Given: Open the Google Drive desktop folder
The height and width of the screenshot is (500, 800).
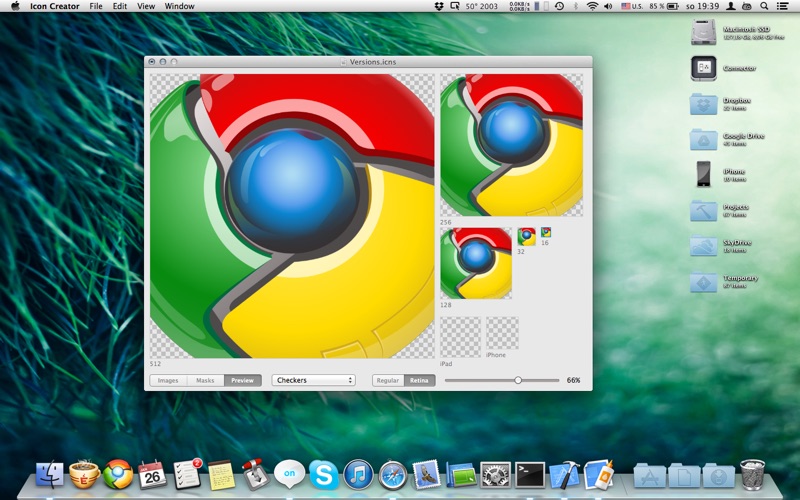Looking at the screenshot, I should tap(704, 139).
